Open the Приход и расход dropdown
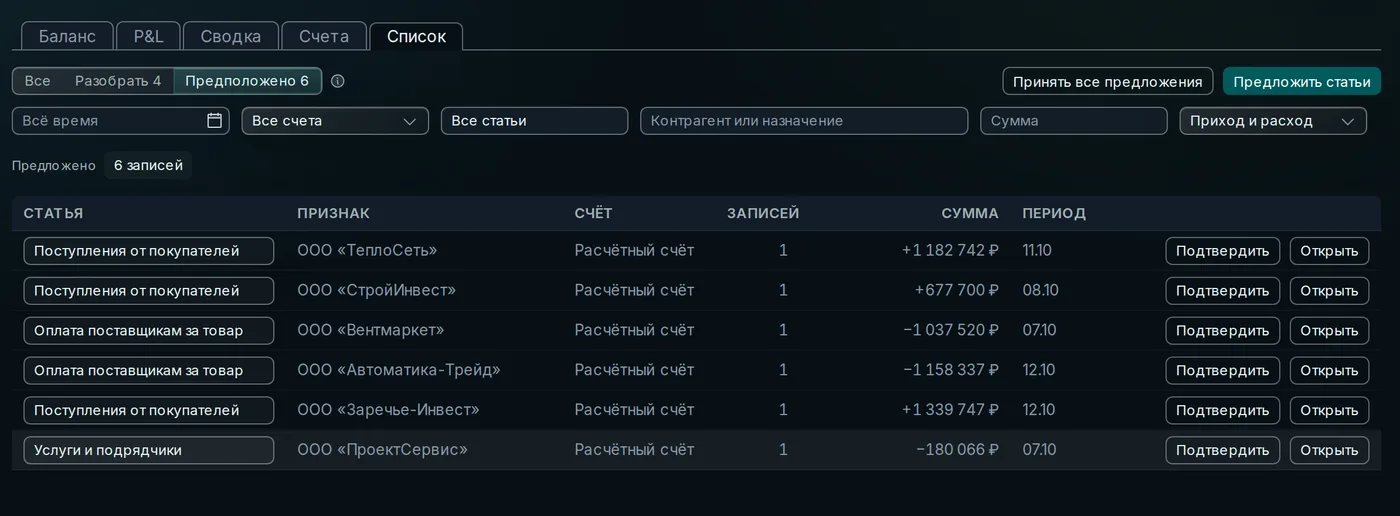Screen dimensions: 1400x516 [1273, 121]
